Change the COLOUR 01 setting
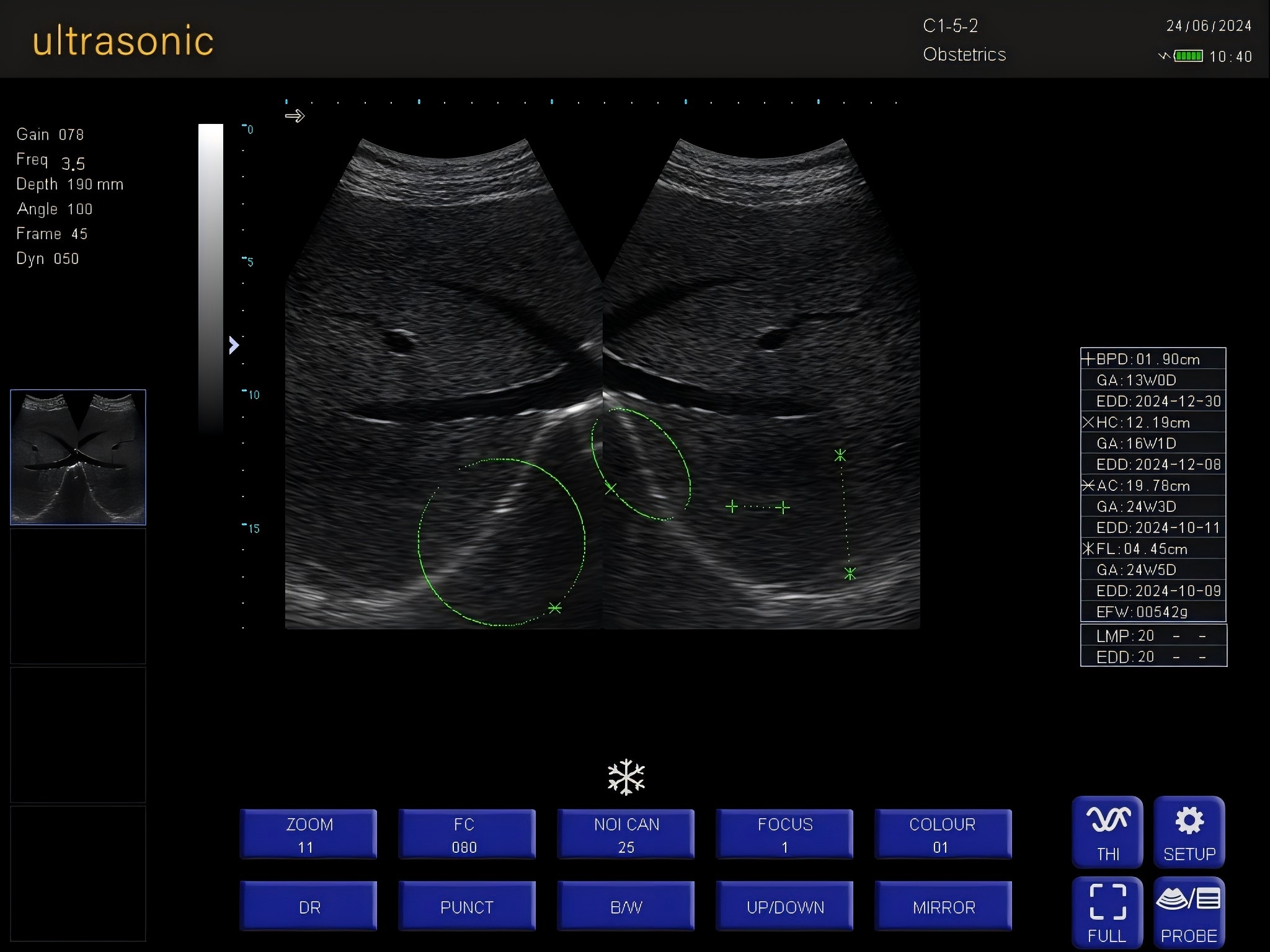Image resolution: width=1270 pixels, height=952 pixels. tap(943, 834)
